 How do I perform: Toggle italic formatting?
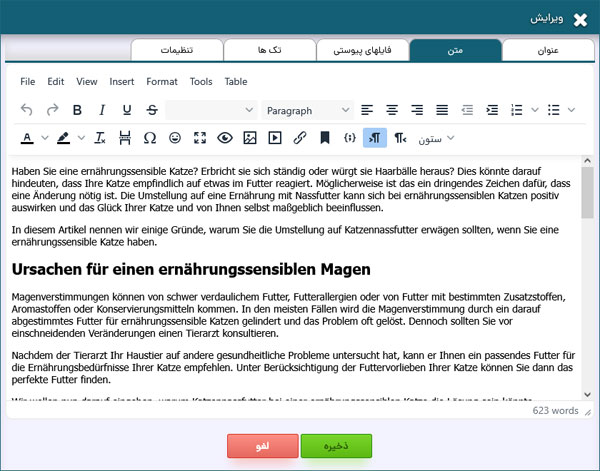click(x=102, y=110)
